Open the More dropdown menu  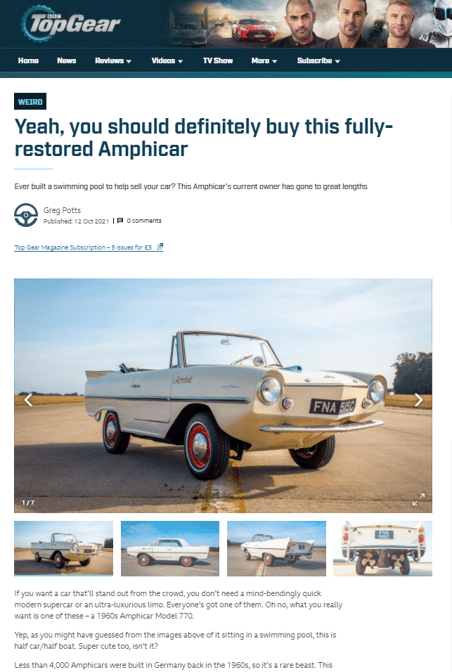[x=264, y=61]
